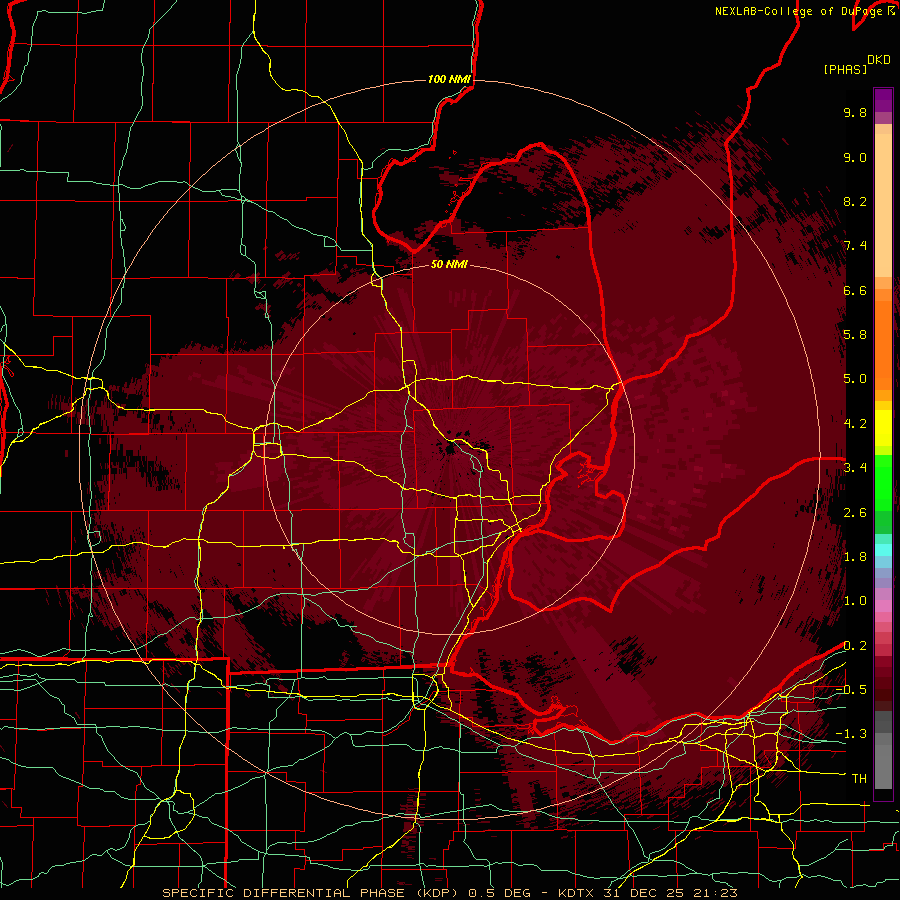Viewport: 900px width, 900px height.
Task: Click the NEXLAB-College of DuPage credit text
Action: tap(798, 11)
